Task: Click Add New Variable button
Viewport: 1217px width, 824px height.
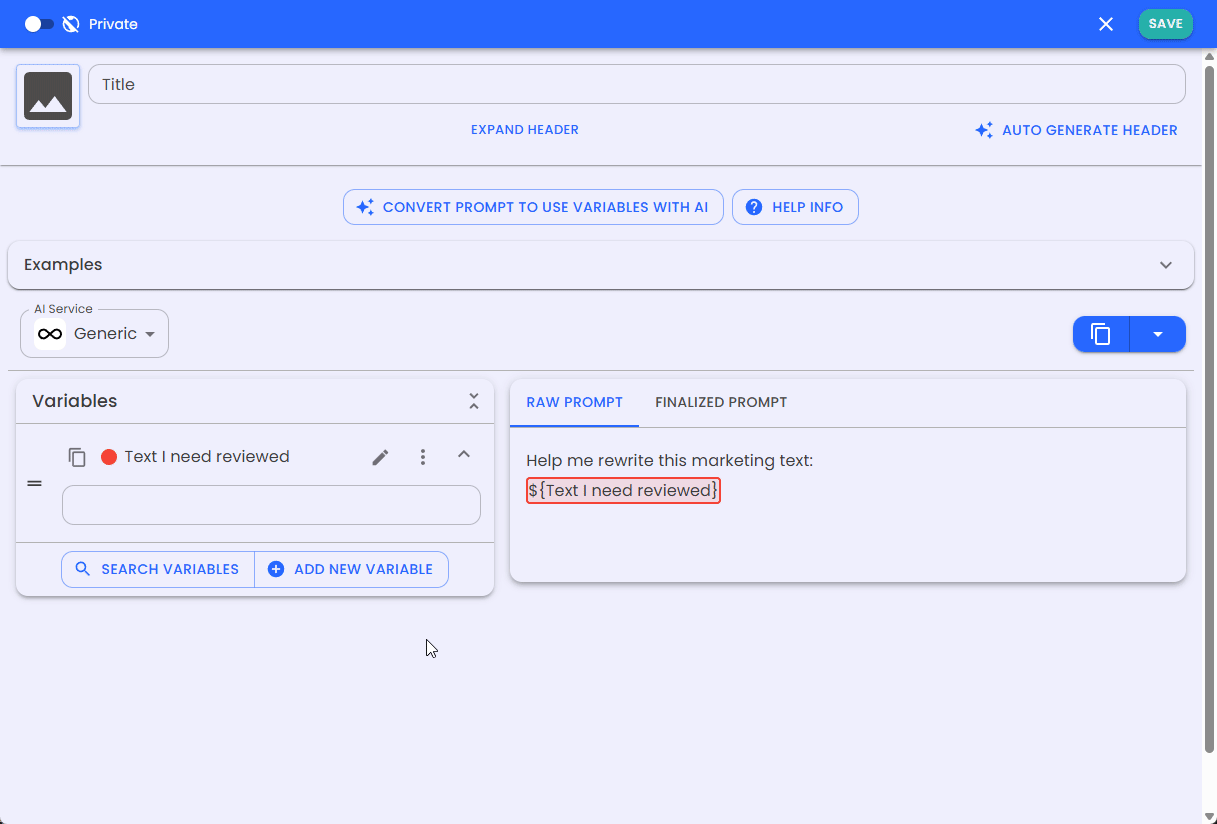Action: (x=351, y=569)
